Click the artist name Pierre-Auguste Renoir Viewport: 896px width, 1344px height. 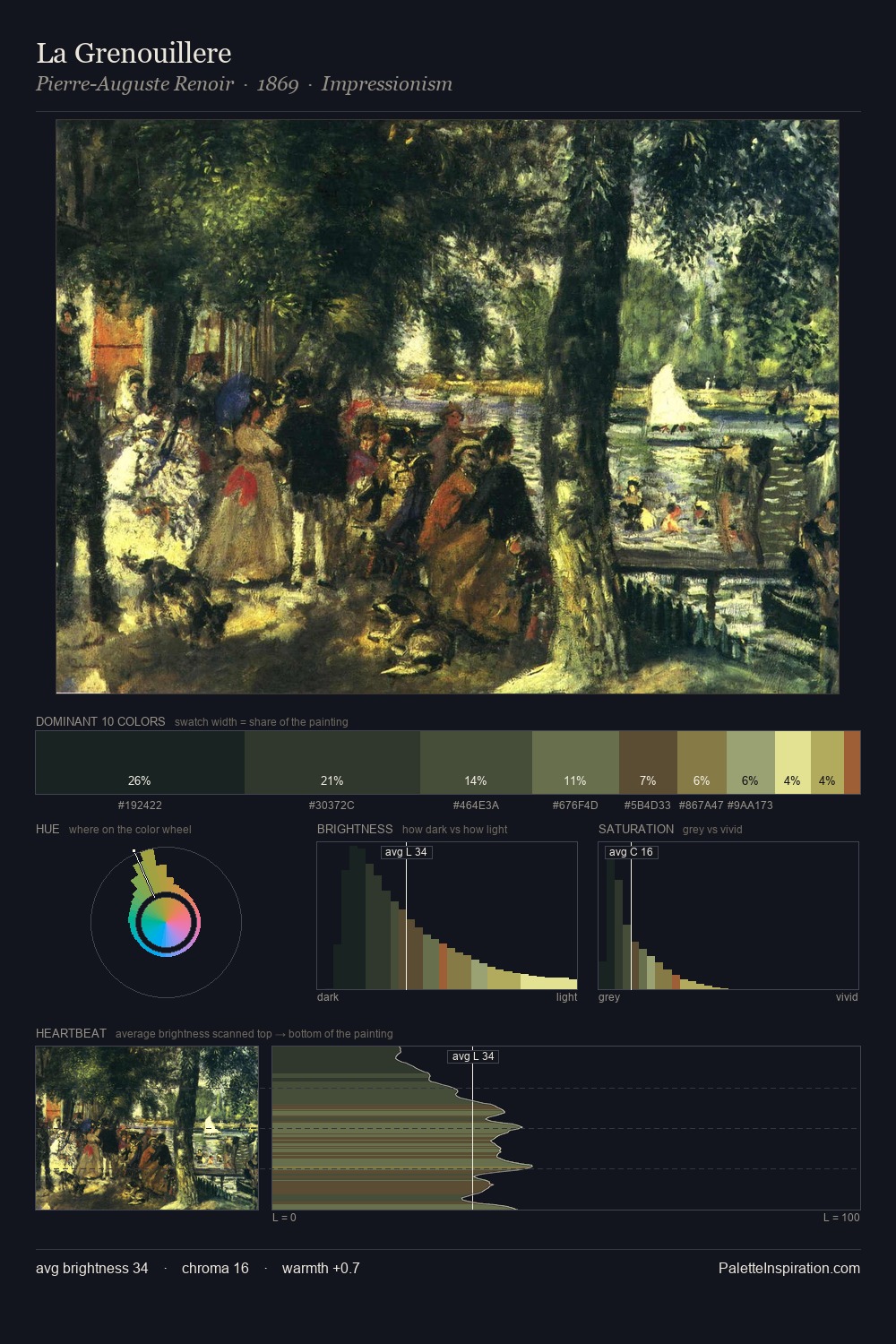tap(134, 84)
